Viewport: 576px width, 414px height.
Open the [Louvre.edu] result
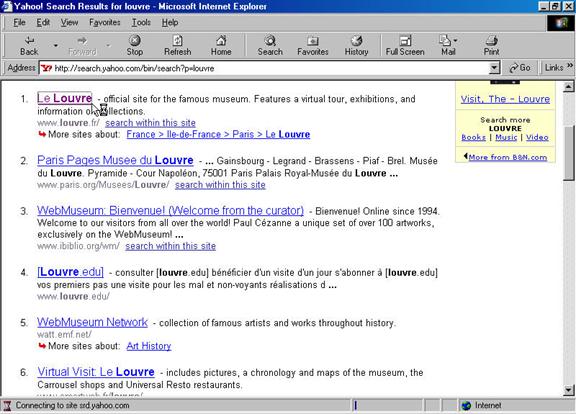pos(70,272)
